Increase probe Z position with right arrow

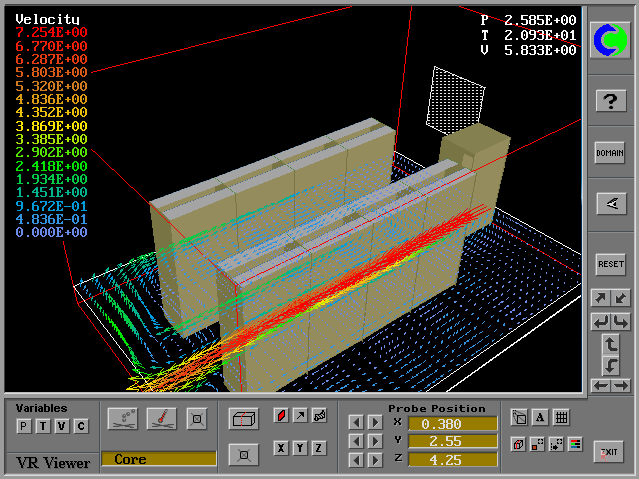[x=375, y=459]
